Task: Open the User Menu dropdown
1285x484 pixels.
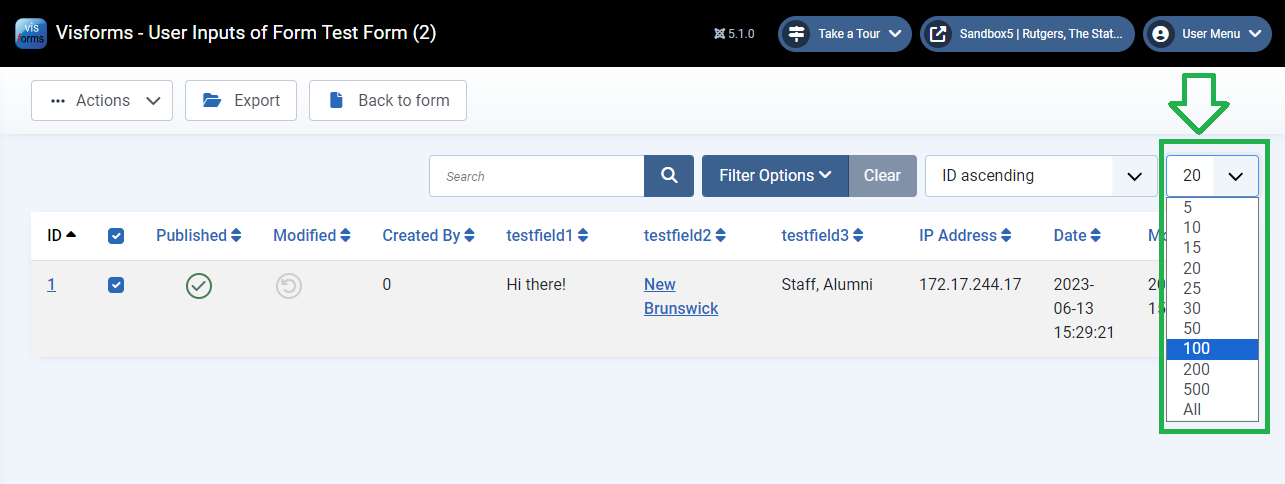Action: [1207, 34]
